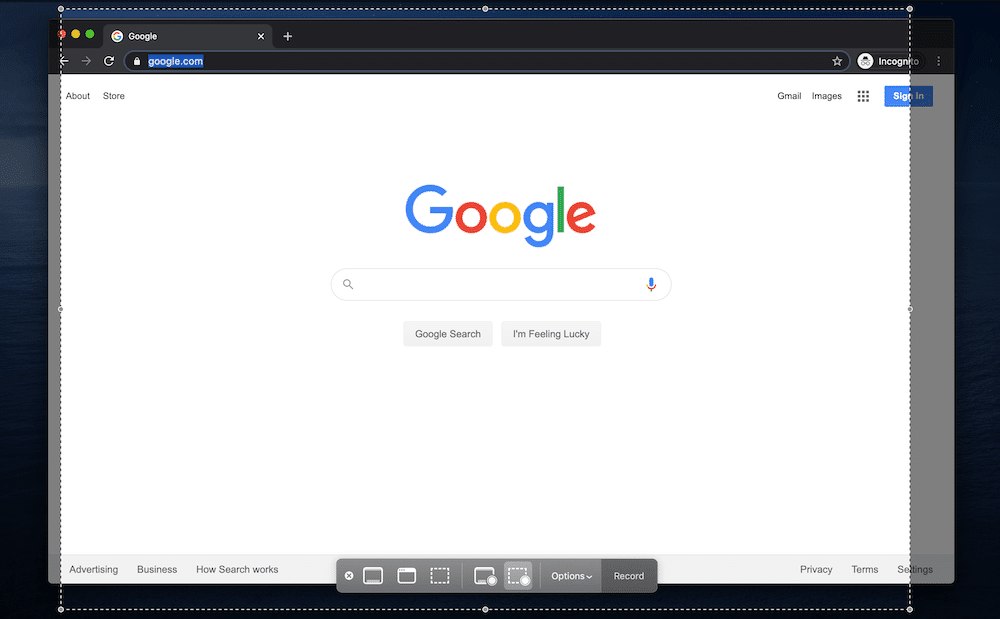1000x619 pixels.
Task: Open the Images link
Action: coord(827,96)
